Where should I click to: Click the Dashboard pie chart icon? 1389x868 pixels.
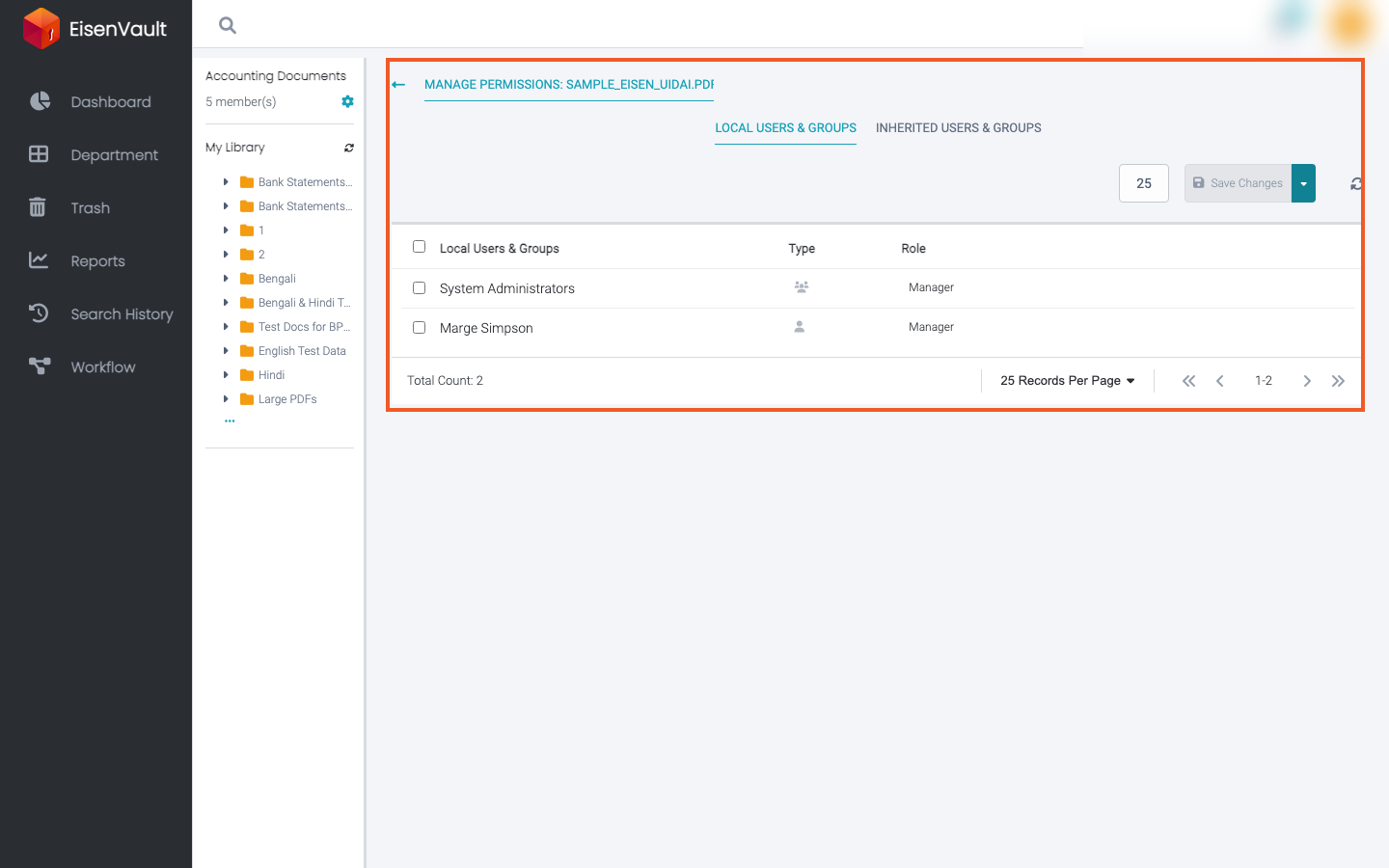(x=40, y=101)
